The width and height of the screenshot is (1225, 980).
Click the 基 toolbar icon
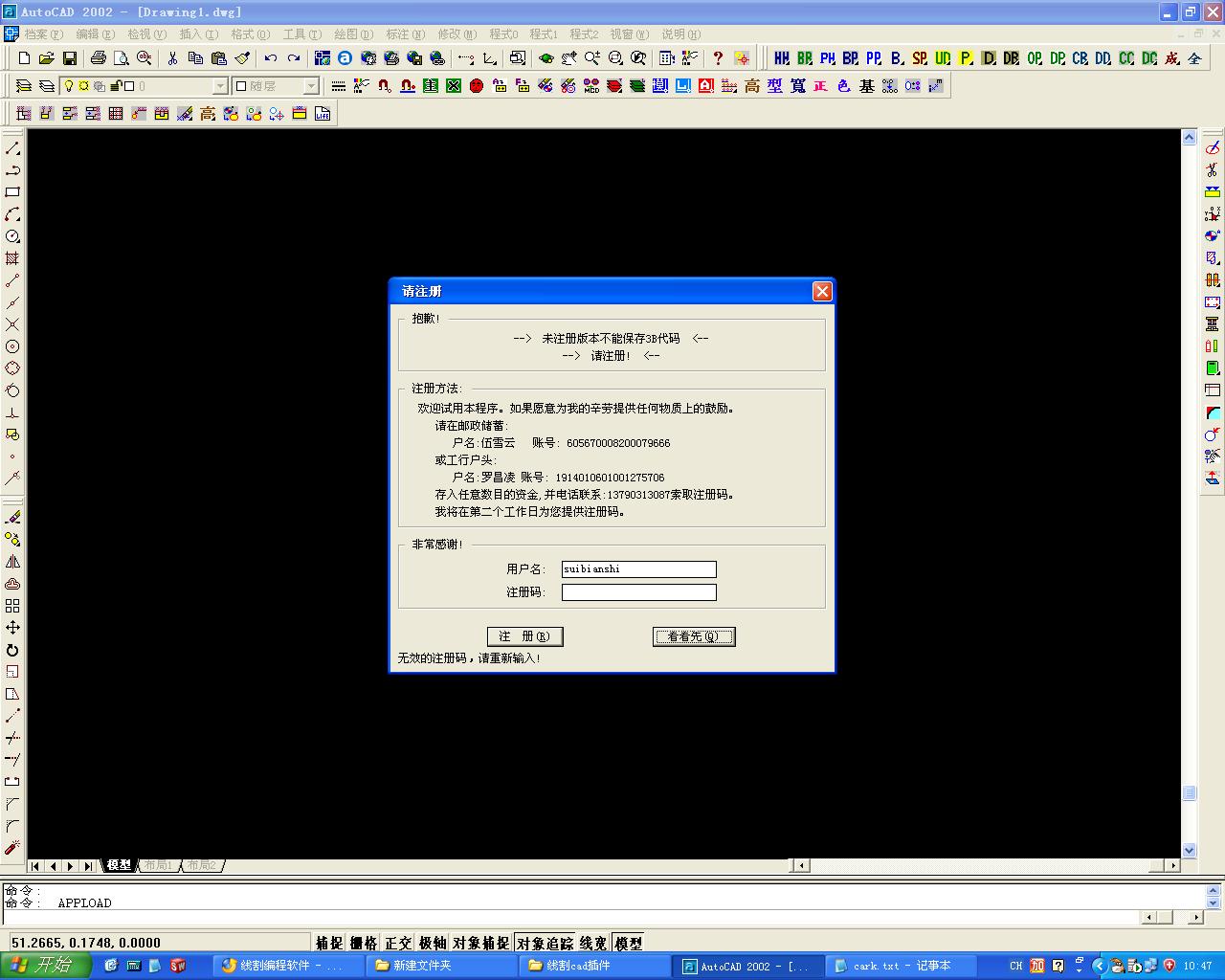point(867,86)
